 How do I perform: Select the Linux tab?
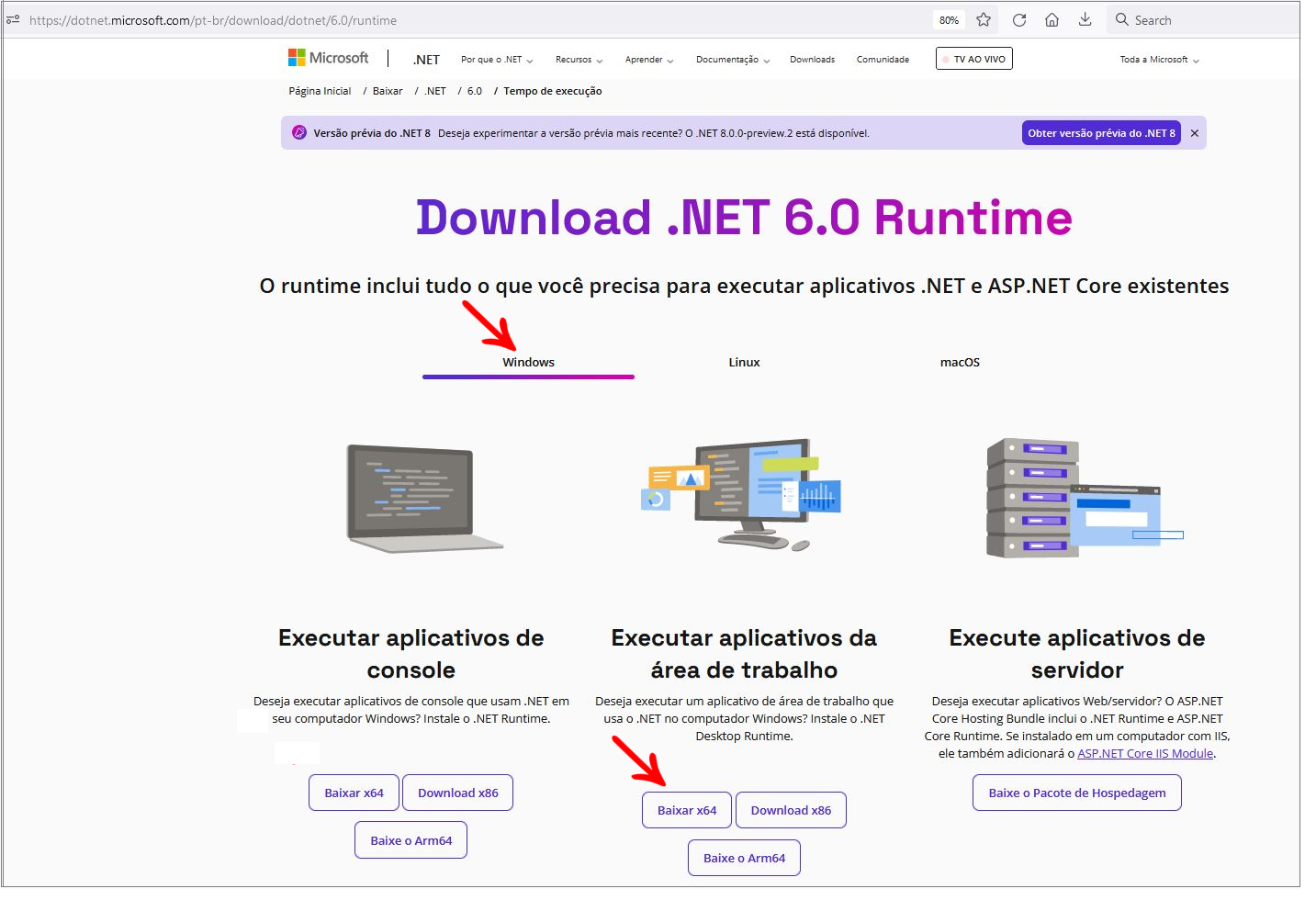[x=744, y=362]
